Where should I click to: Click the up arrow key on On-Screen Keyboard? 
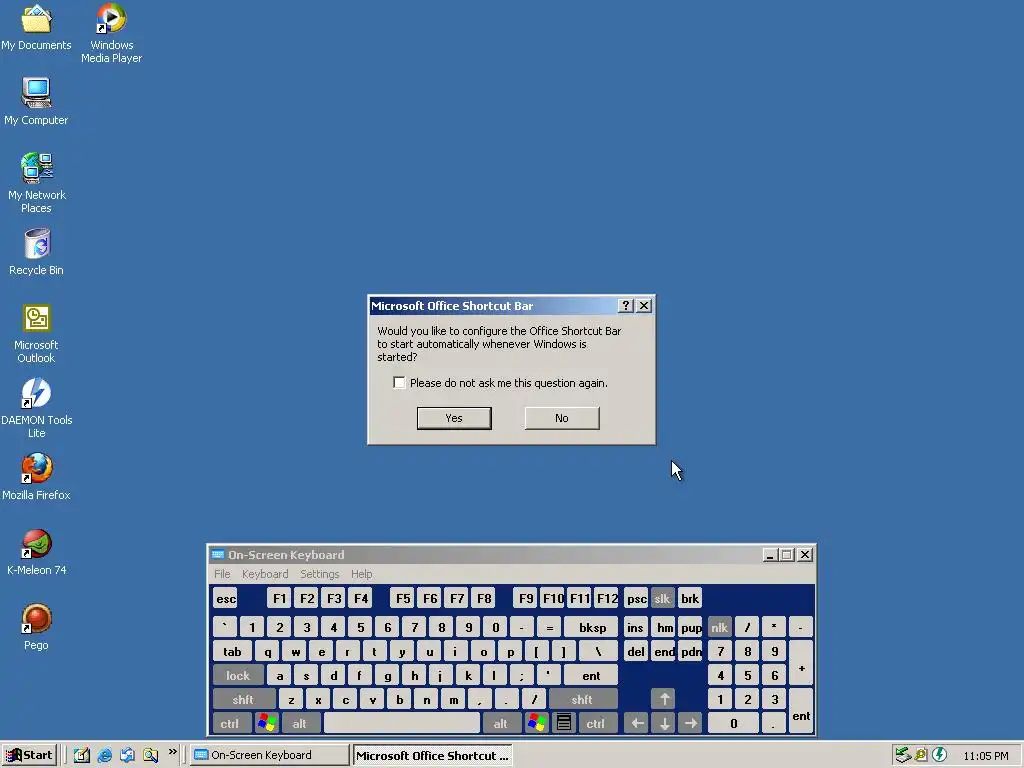pyautogui.click(x=664, y=699)
